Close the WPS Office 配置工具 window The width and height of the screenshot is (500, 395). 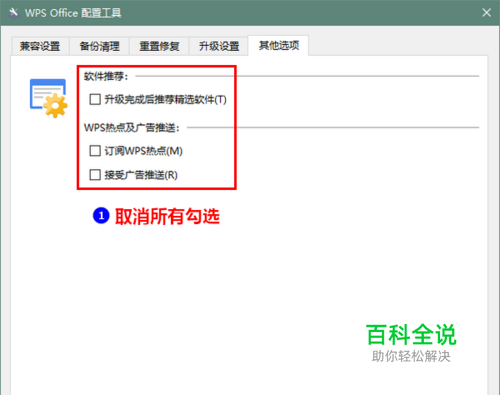486,13
